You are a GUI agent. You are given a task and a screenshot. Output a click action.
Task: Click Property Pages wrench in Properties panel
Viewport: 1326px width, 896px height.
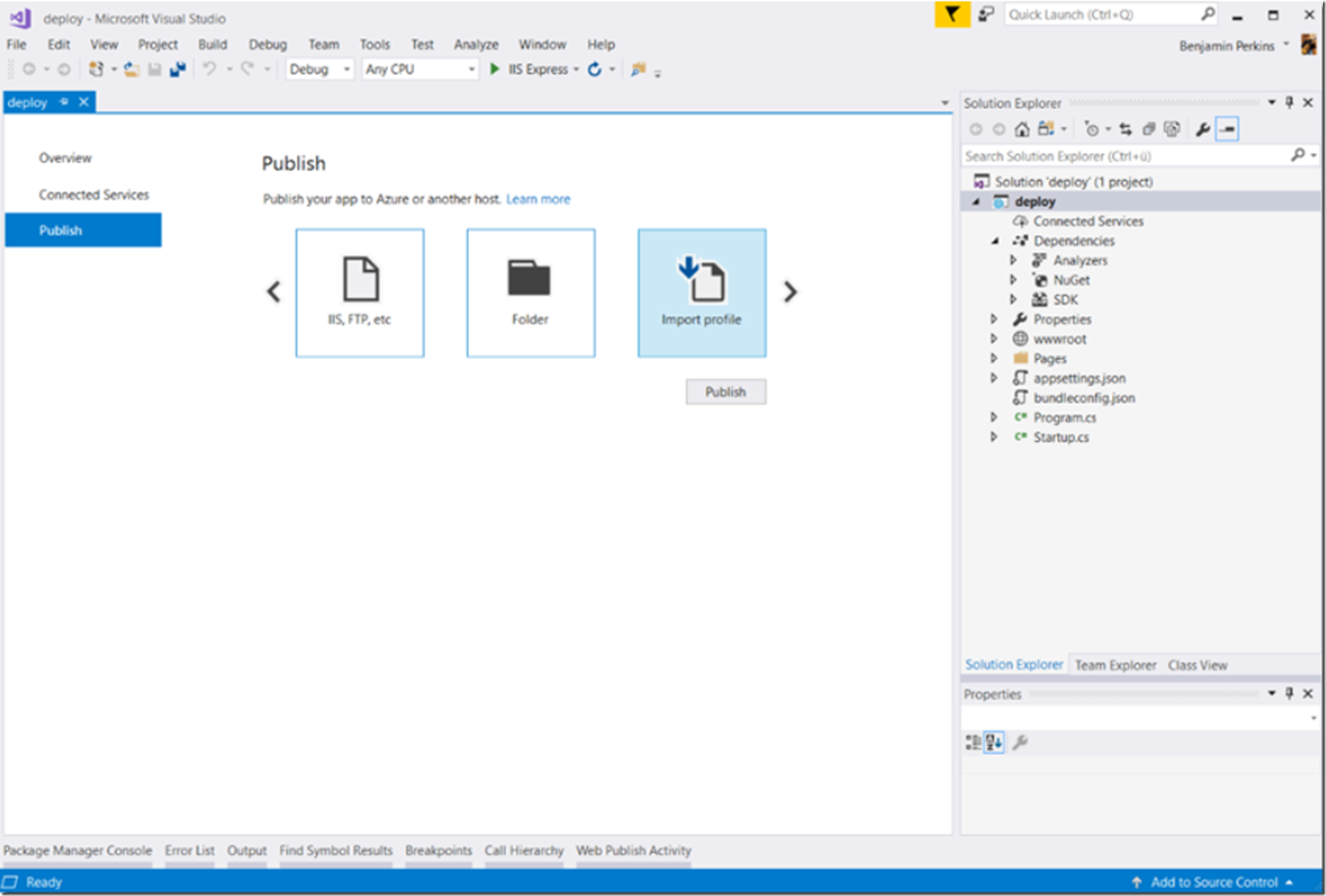[1020, 743]
